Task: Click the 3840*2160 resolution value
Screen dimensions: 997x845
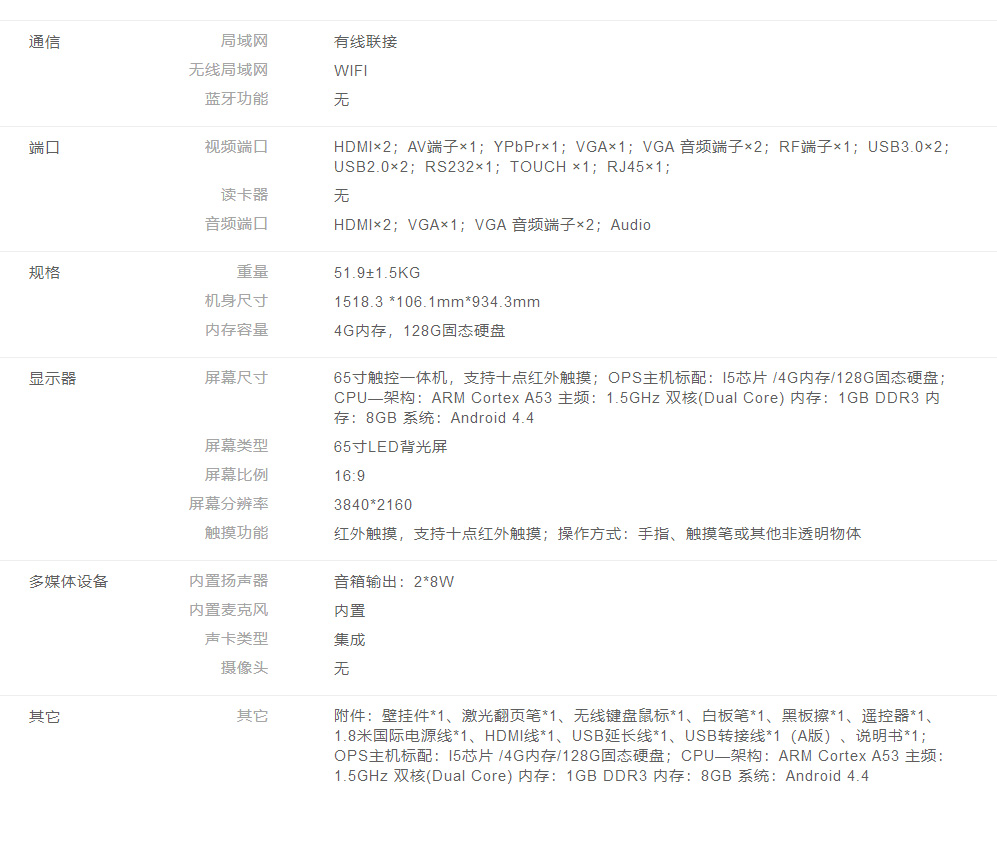Action: pyautogui.click(x=373, y=505)
